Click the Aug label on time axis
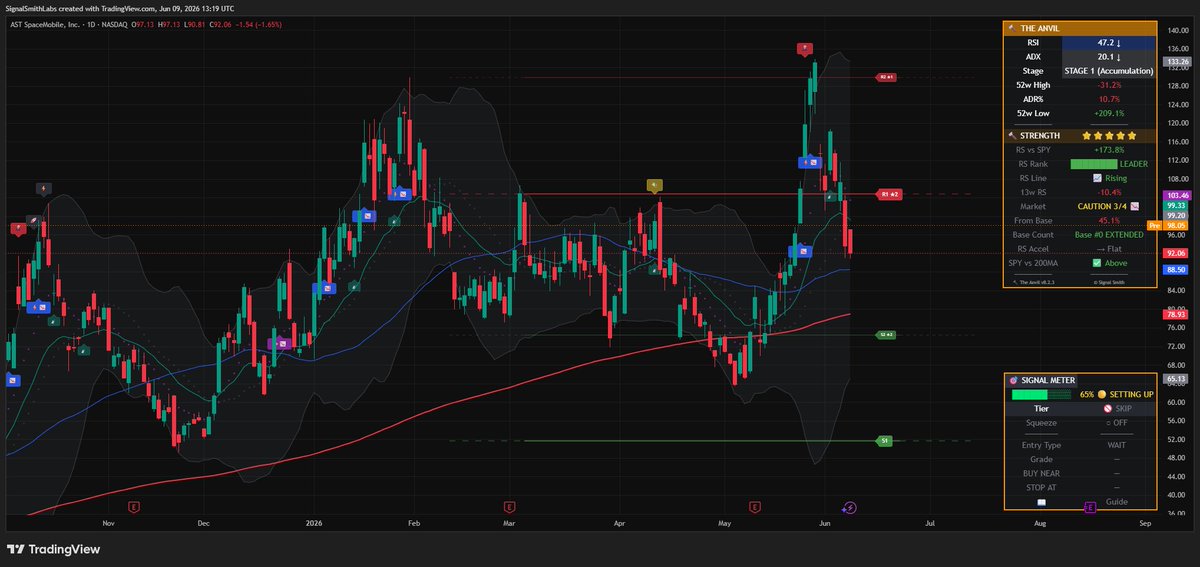1200x567 pixels. (x=1041, y=522)
